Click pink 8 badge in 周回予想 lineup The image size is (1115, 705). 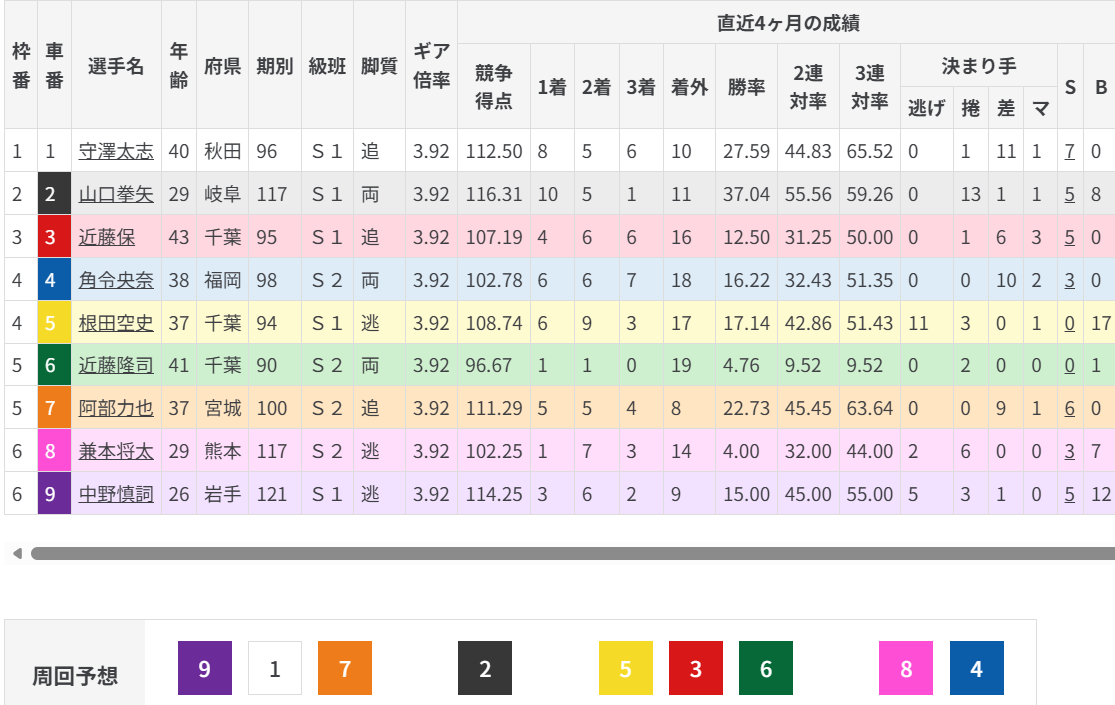(906, 668)
